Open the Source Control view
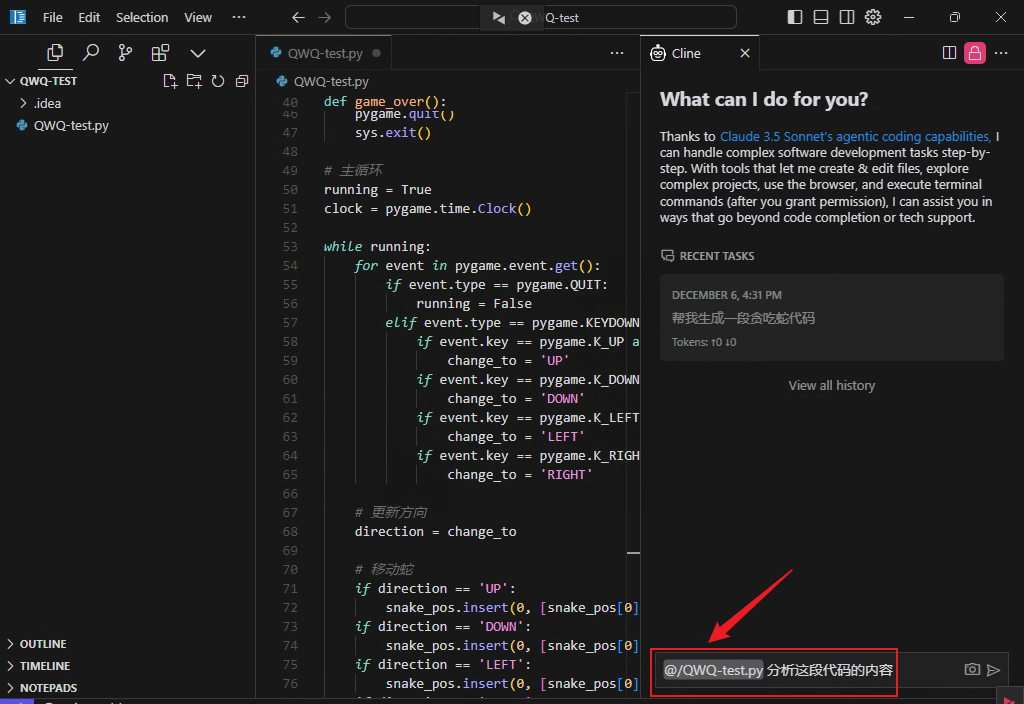This screenshot has width=1024, height=704. [125, 53]
